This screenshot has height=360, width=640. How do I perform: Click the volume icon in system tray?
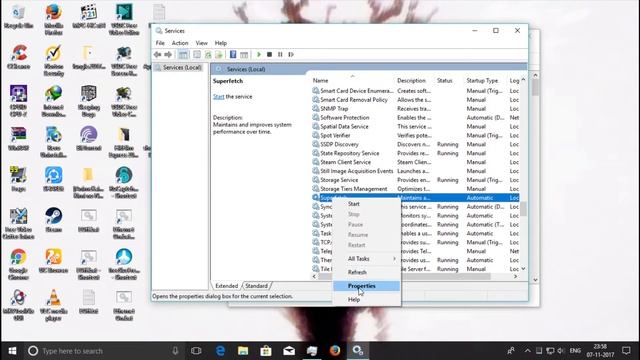pyautogui.click(x=561, y=351)
